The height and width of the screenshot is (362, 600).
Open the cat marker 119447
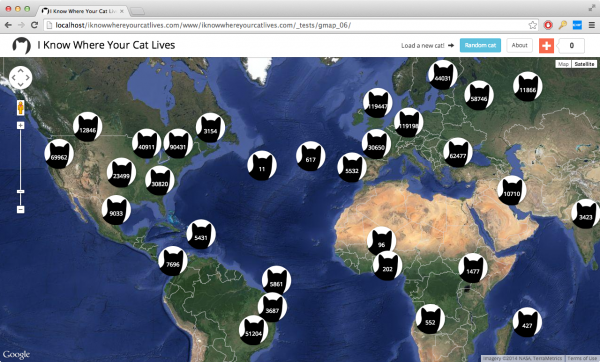[x=378, y=103]
